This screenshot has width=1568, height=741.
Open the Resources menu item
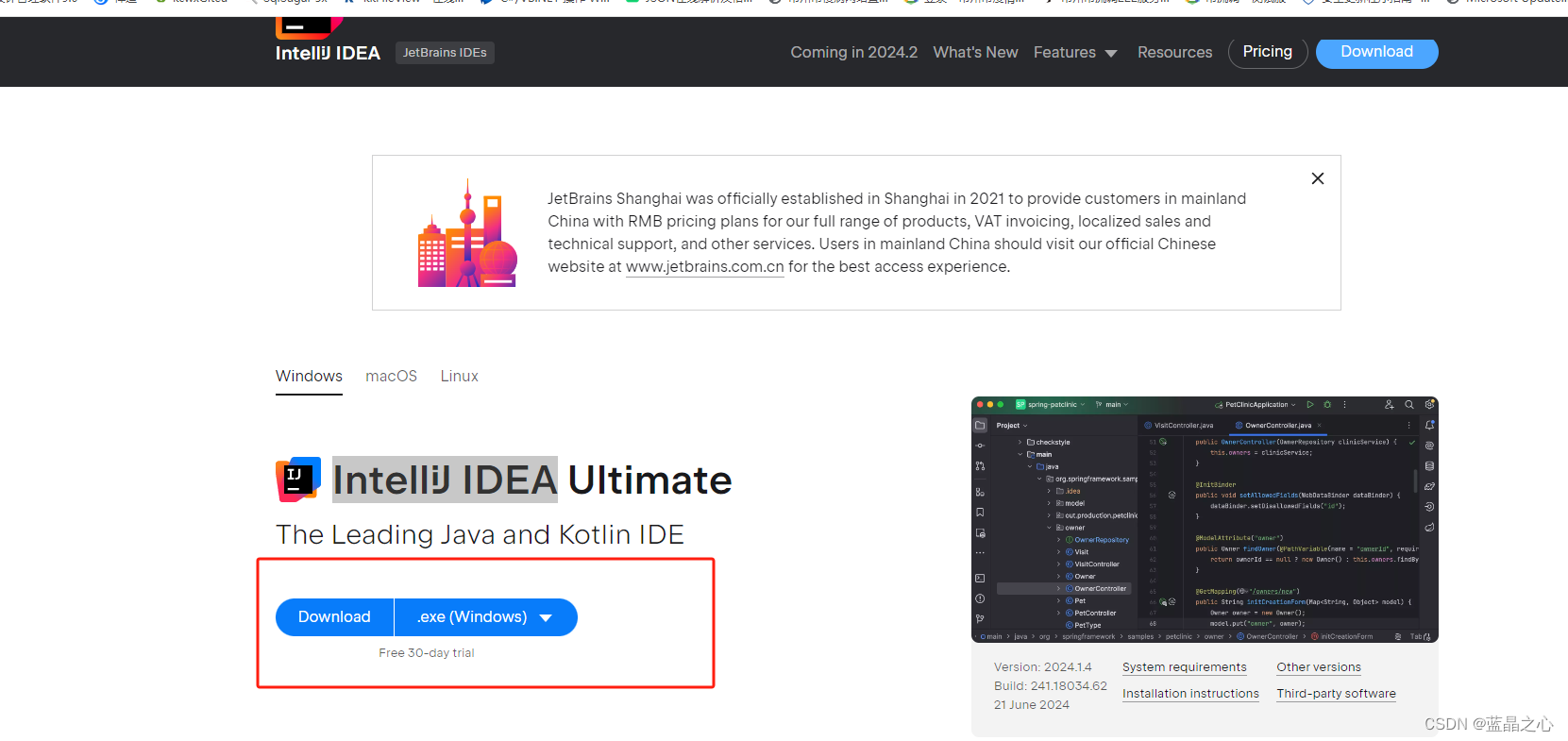click(x=1174, y=53)
